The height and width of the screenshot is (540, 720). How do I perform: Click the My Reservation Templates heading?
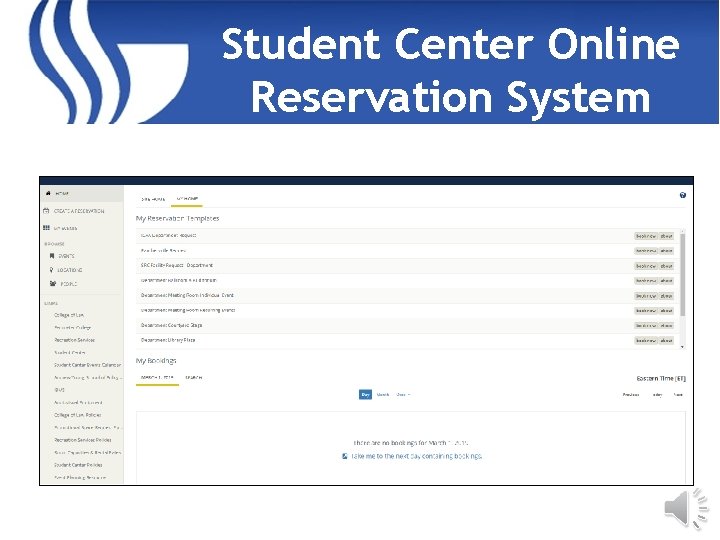tap(177, 219)
